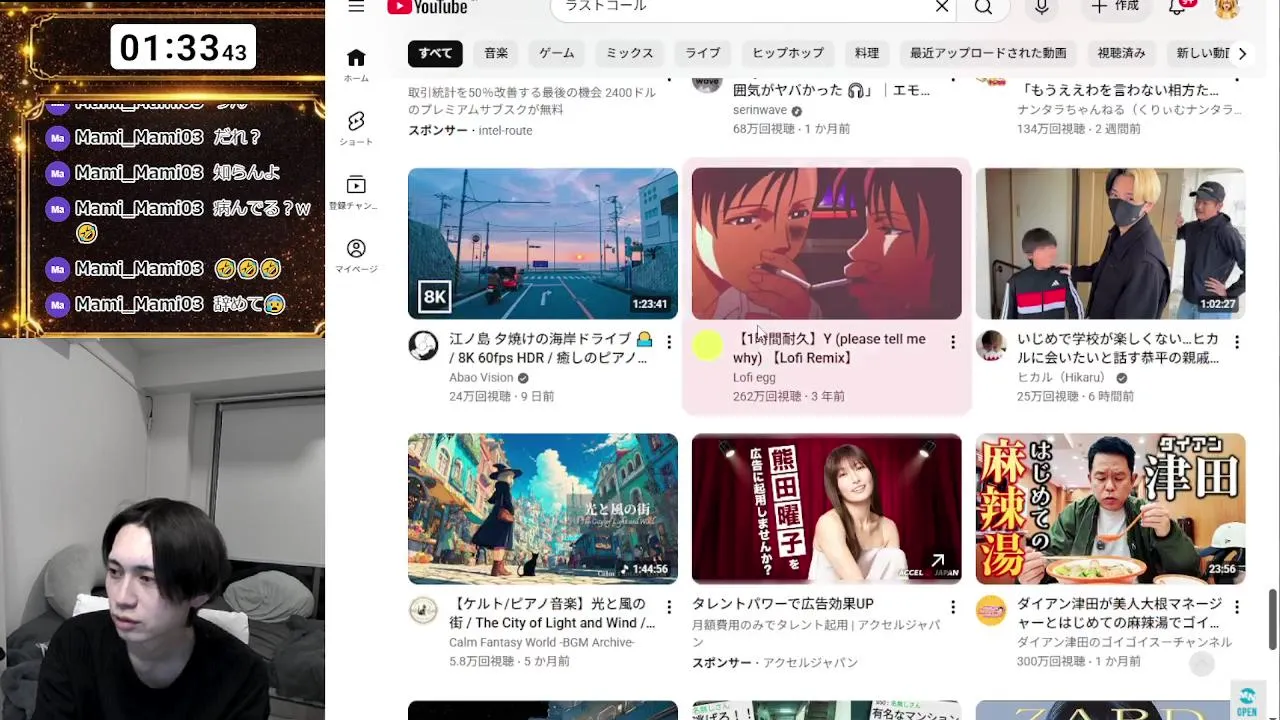Screen dimensions: 1280x720
Task: Open the Hikaru school video thumbnail
Action: point(1111,243)
